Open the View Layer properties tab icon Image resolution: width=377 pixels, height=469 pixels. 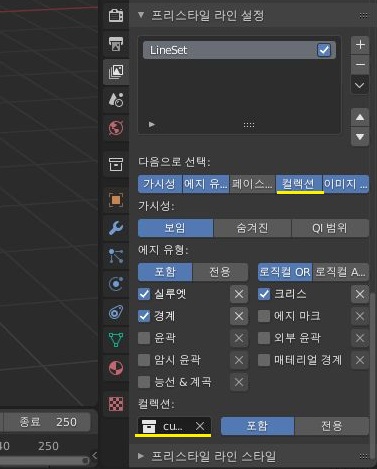116,72
